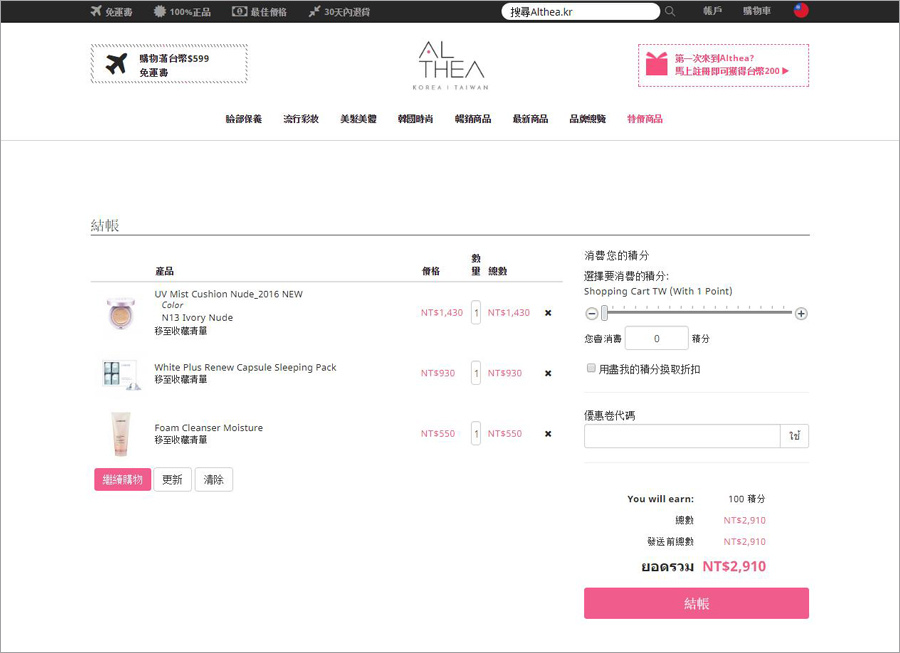Open the 暢銷商品 menu
Viewport: 900px width, 653px height.
click(x=473, y=119)
